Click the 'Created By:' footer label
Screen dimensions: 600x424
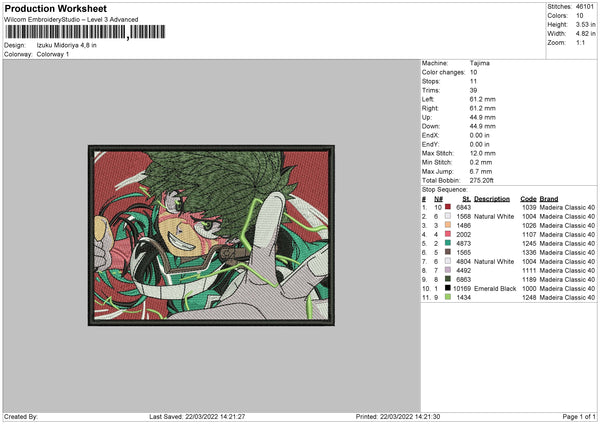(21, 416)
